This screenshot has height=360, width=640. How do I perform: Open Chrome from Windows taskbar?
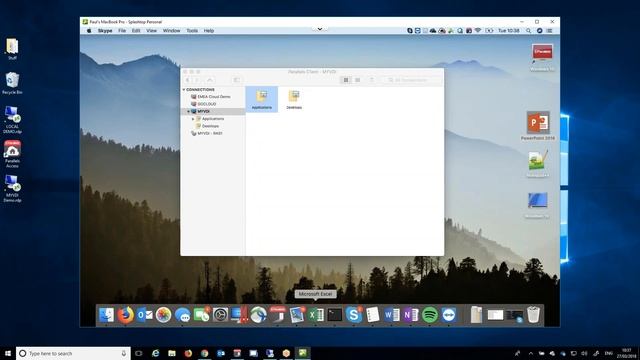coord(204,353)
